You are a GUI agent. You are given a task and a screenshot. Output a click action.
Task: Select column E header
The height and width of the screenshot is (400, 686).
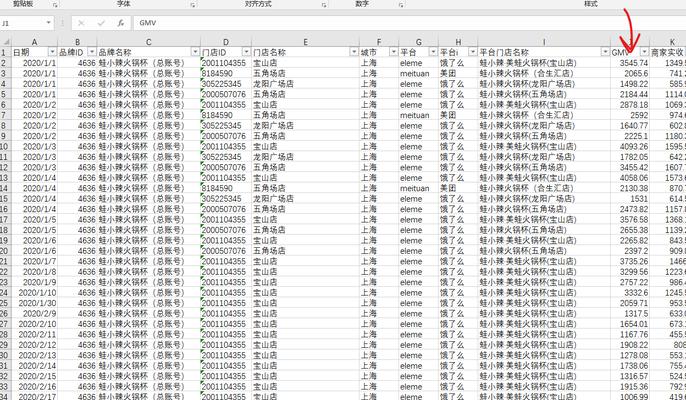click(305, 42)
